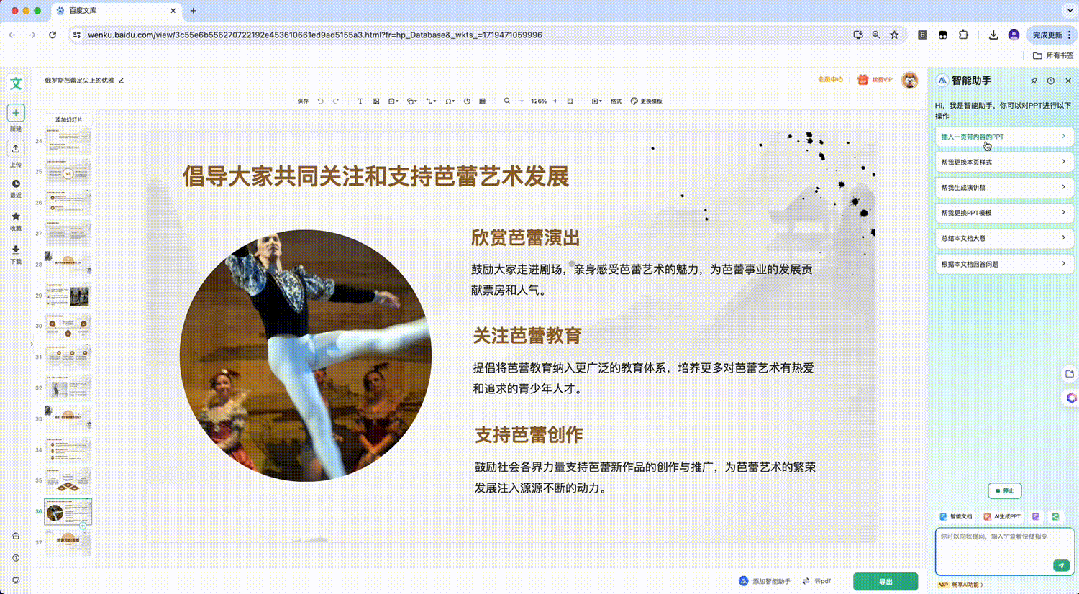Click the slide title about 芭蕾艺术发展
The image size is (1079, 594).
point(376,176)
